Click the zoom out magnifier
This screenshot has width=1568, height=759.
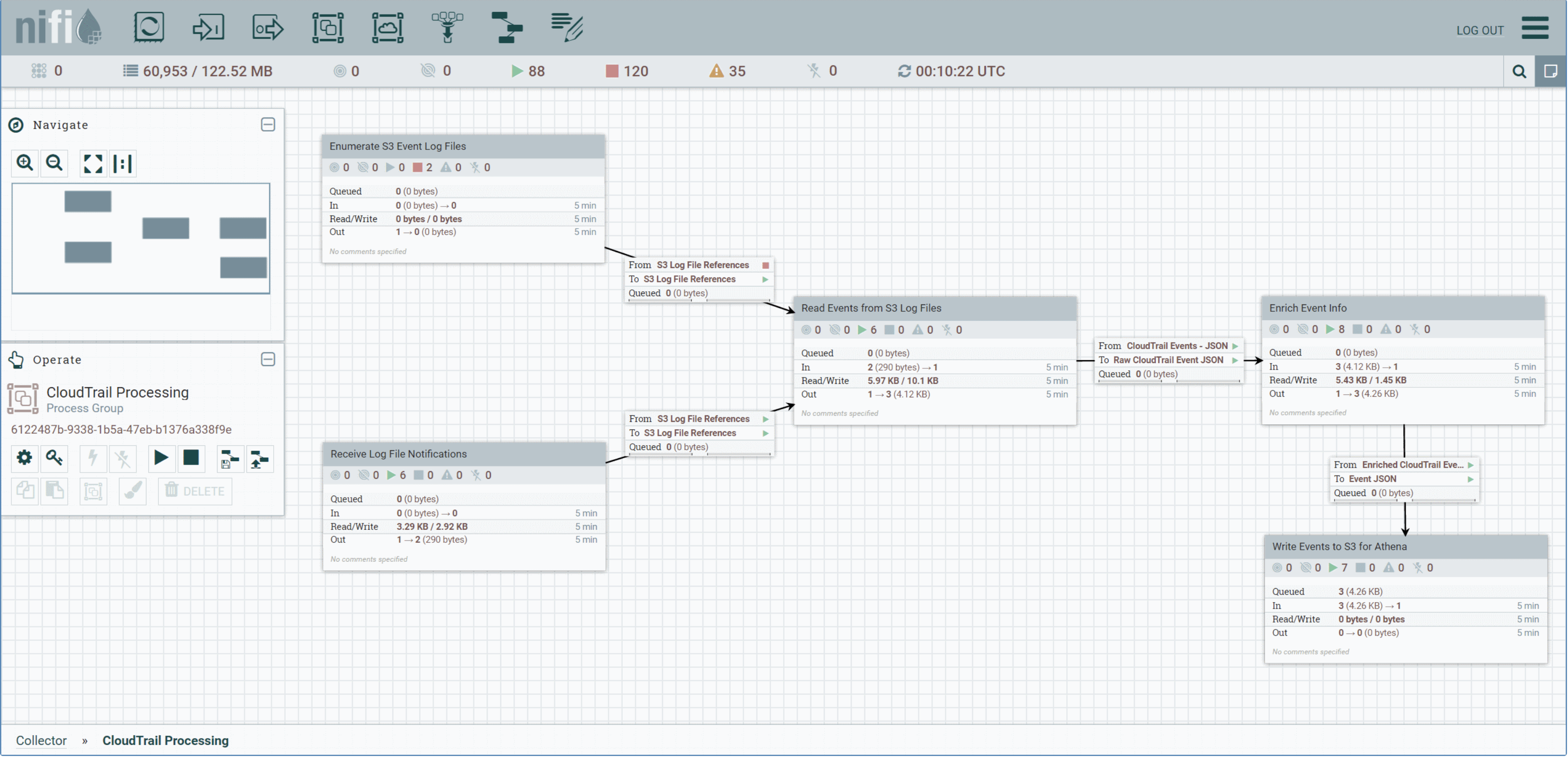[x=54, y=163]
